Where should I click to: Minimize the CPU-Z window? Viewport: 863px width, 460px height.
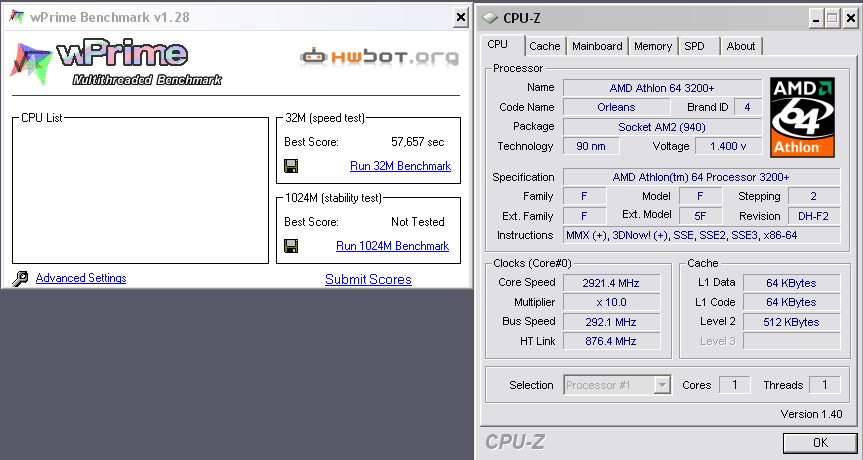(x=816, y=19)
